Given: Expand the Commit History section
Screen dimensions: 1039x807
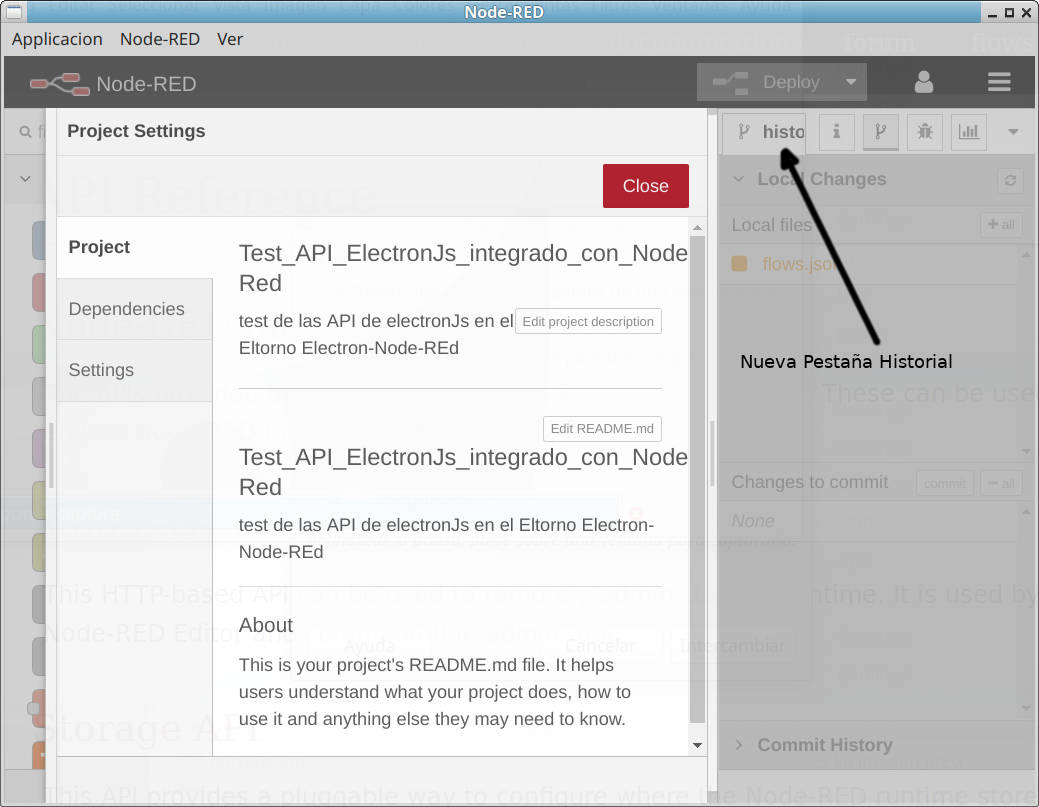Looking at the screenshot, I should (739, 745).
